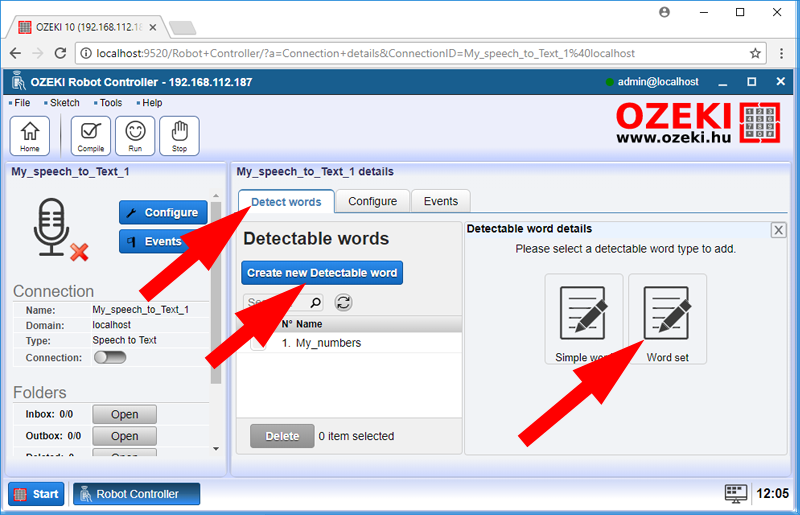Switch to the Detect words tab
This screenshot has width=800, height=515.
click(x=286, y=202)
